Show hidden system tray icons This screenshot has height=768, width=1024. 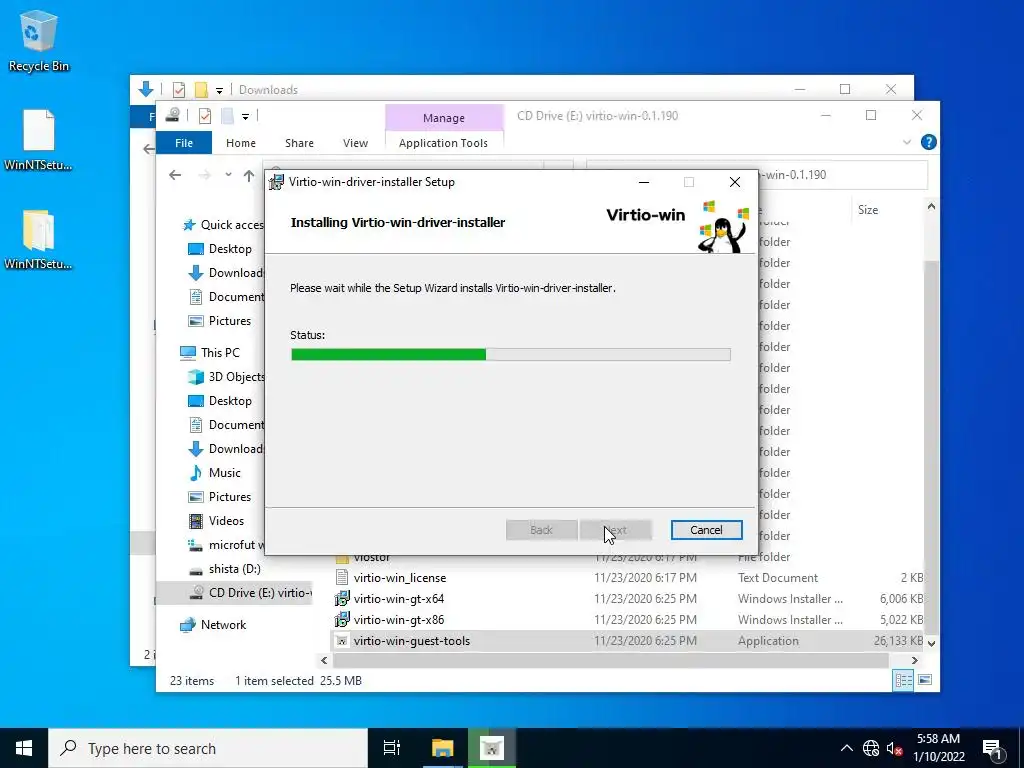click(846, 748)
